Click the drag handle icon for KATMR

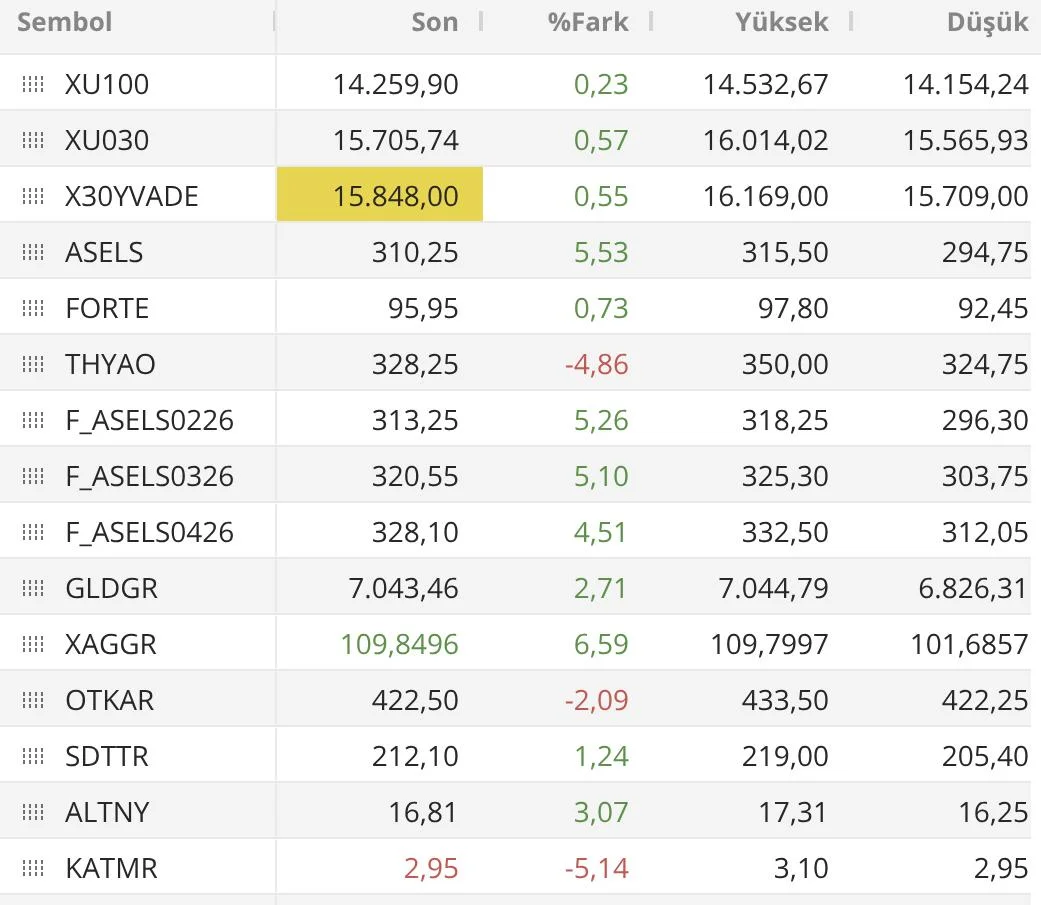pos(33,868)
